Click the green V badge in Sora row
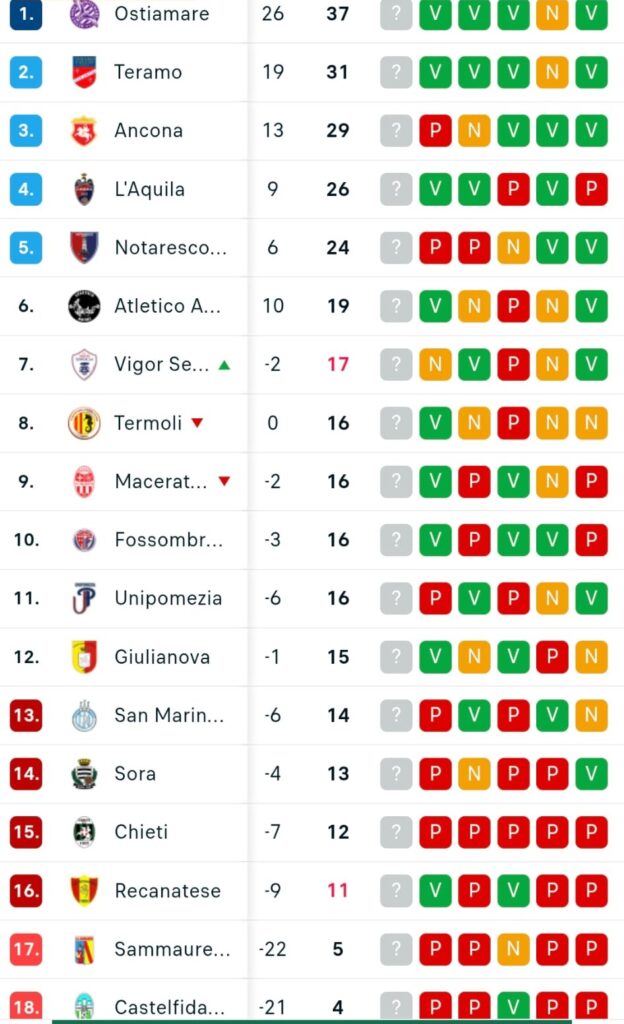This screenshot has width=624, height=1024. pos(591,774)
